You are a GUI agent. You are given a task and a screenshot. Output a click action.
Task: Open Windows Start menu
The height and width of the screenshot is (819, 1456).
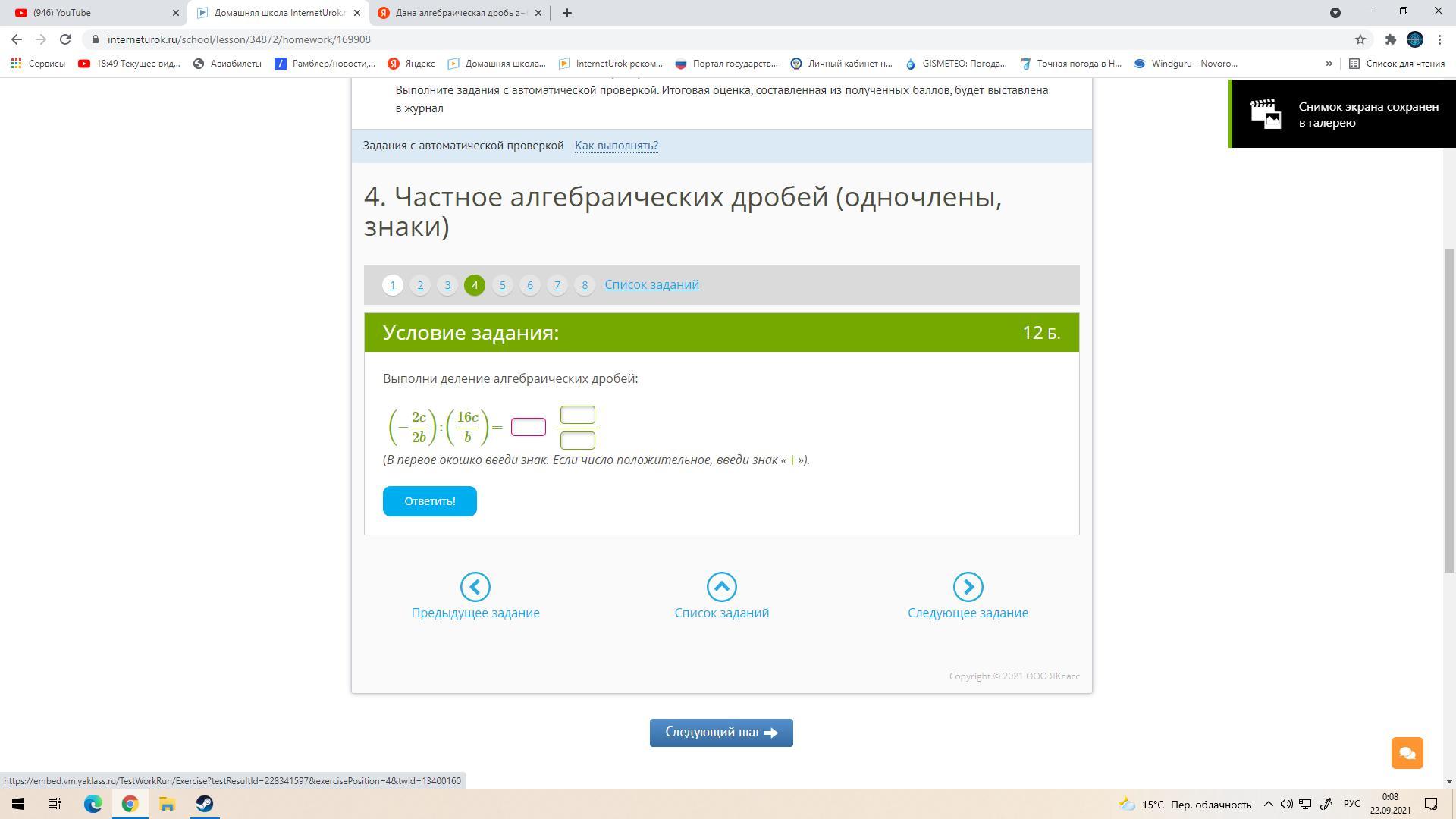coord(18,804)
